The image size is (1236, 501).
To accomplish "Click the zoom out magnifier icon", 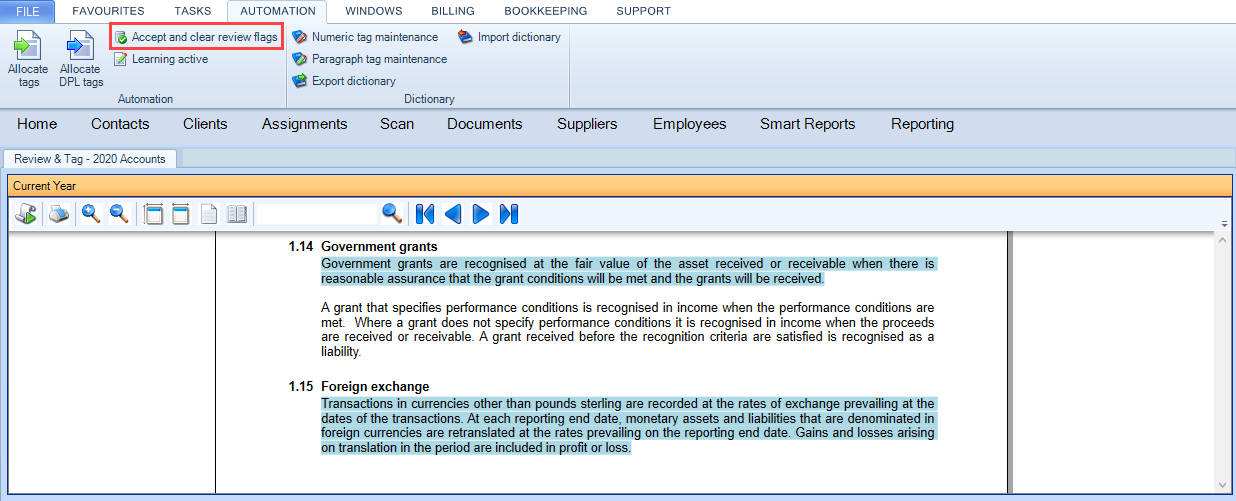I will [x=118, y=213].
